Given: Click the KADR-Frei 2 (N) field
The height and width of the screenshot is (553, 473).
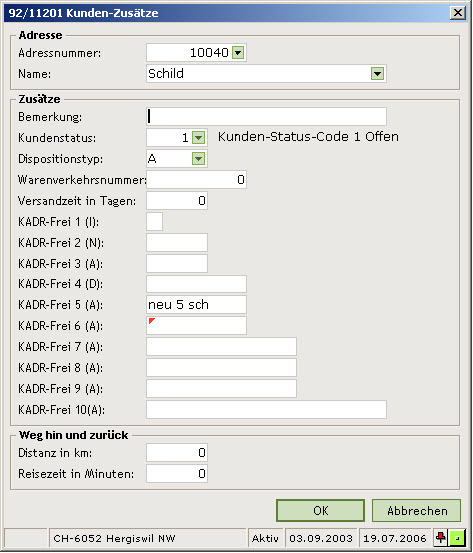Looking at the screenshot, I should coord(177,243).
